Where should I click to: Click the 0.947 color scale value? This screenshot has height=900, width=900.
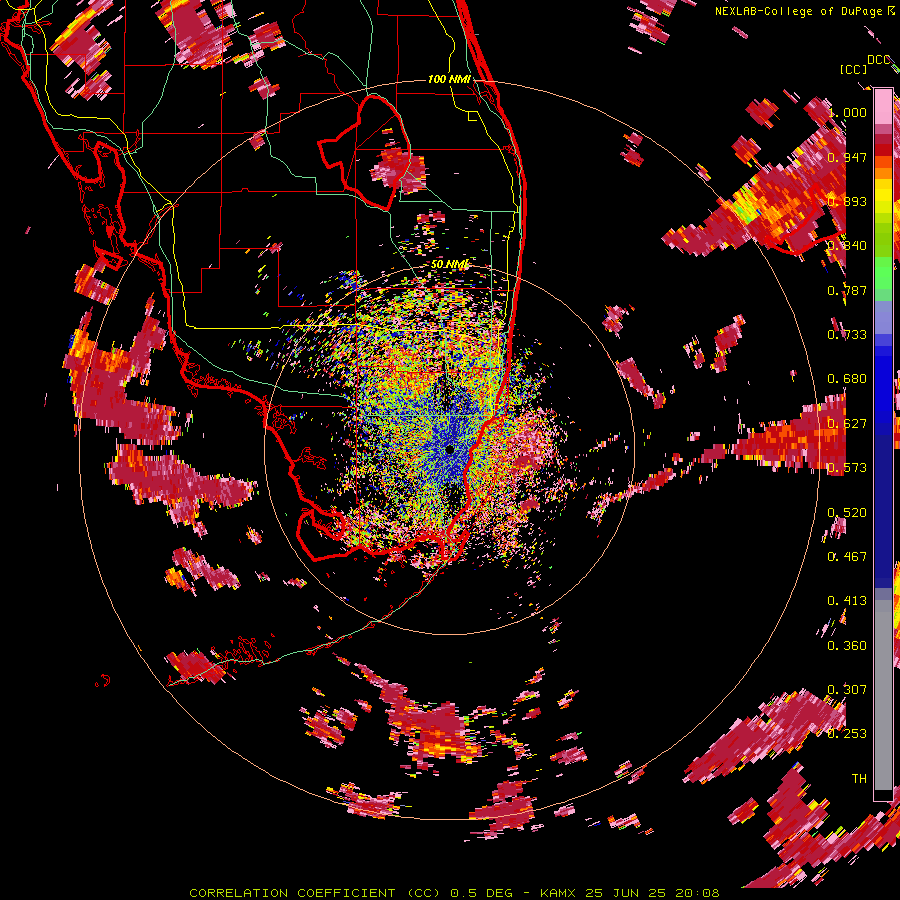[847, 157]
